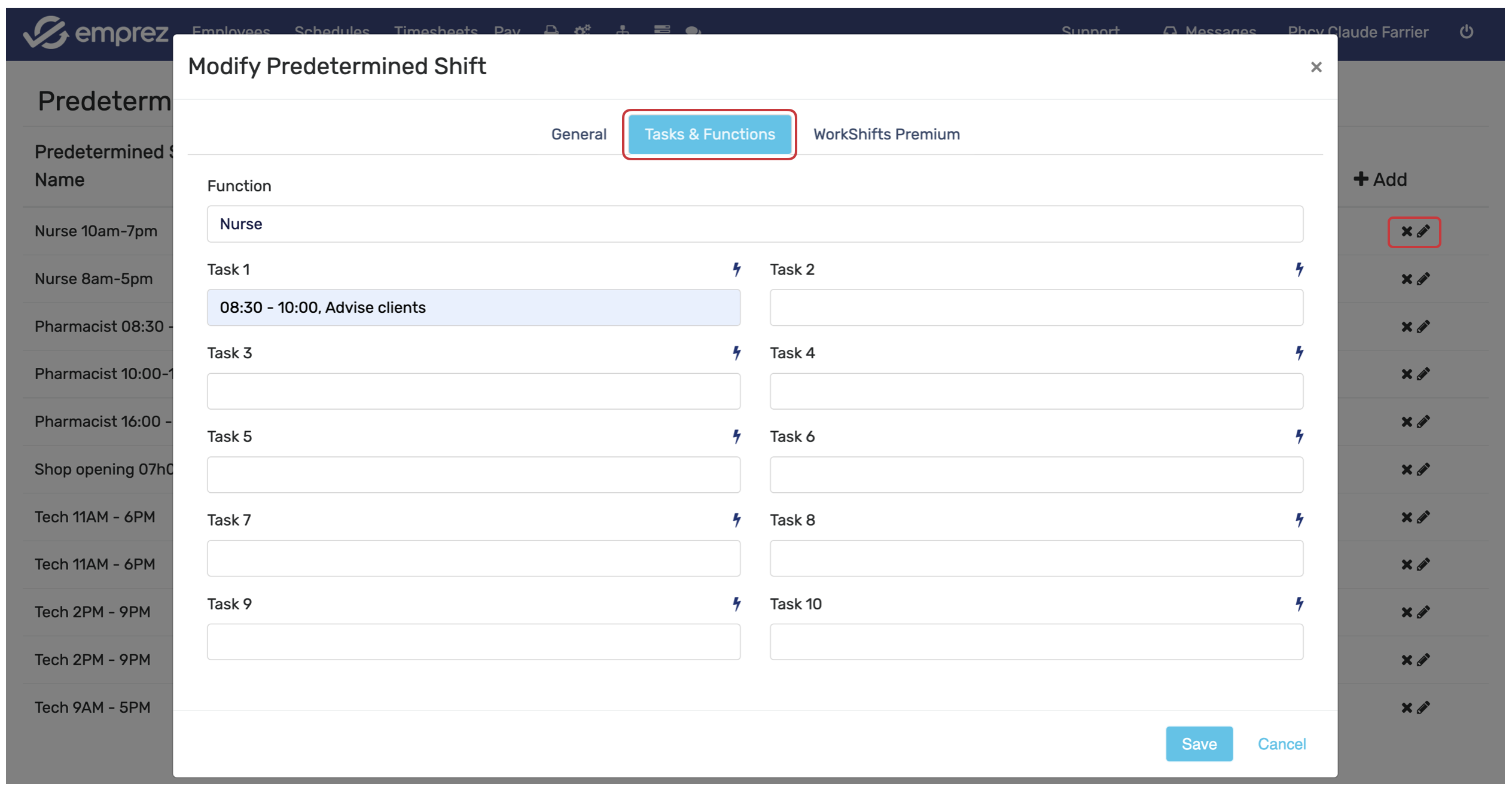
Task: Click the lightning bolt icon for Task 4
Action: coord(1299,353)
